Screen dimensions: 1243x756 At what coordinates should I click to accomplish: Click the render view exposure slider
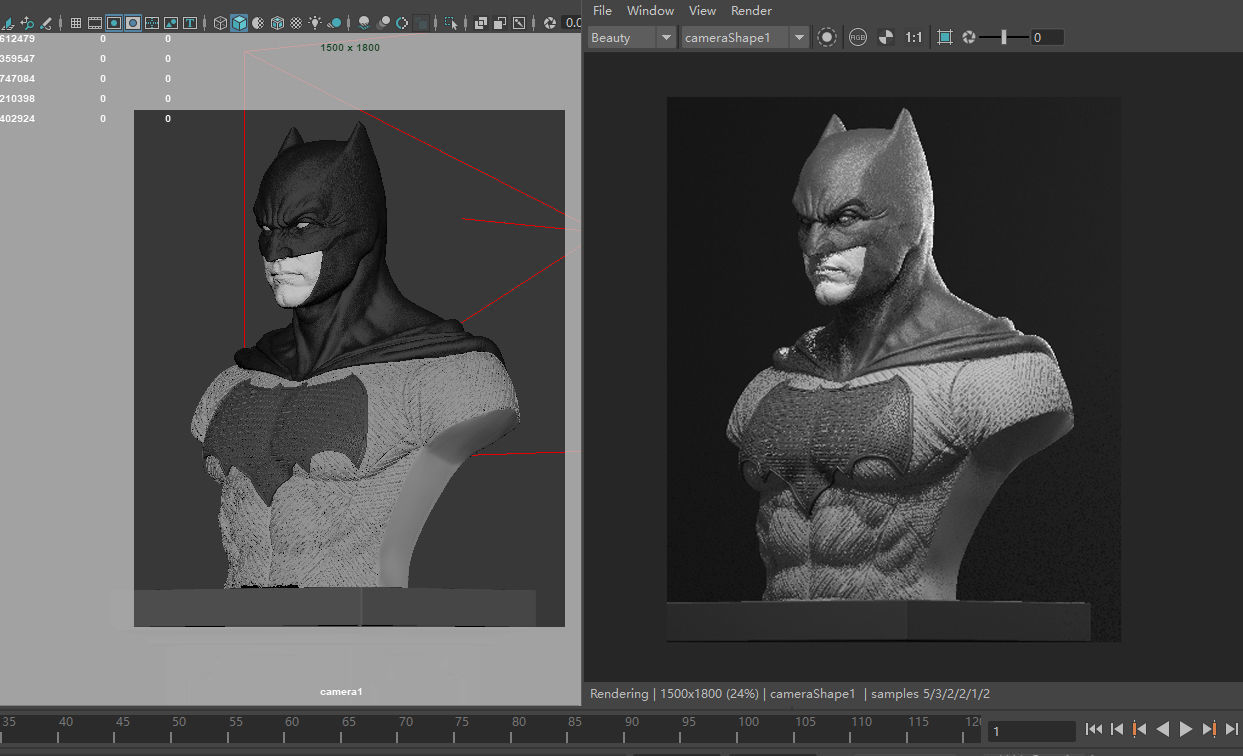tap(1004, 37)
